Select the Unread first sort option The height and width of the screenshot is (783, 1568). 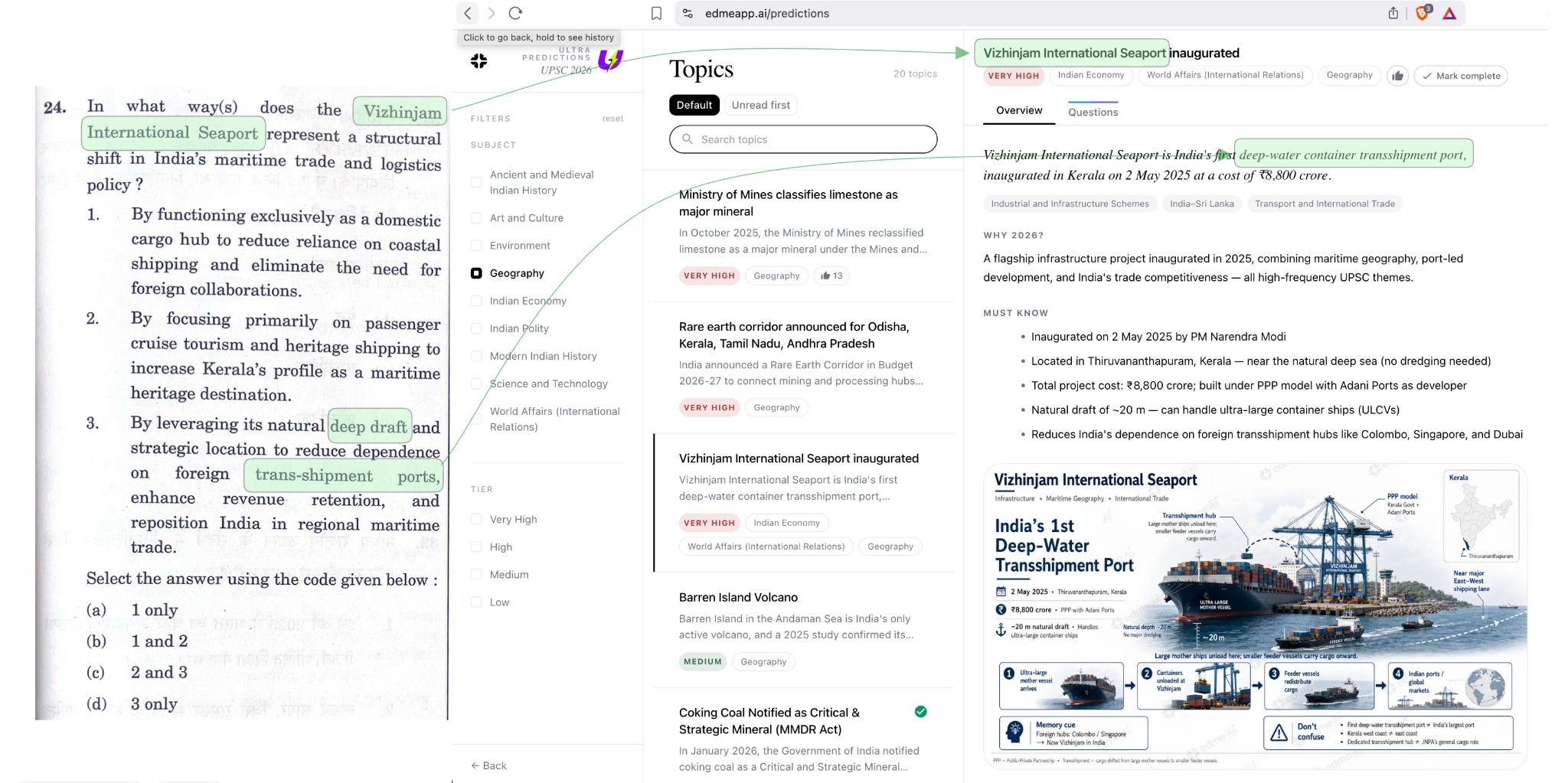(760, 105)
